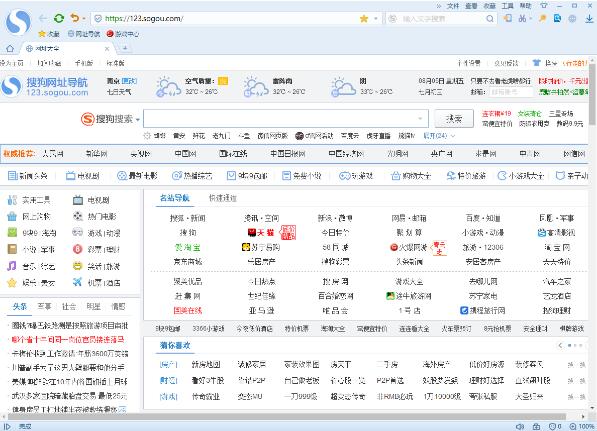Expand the menu overflow chevrons before 文件

[439, 6]
